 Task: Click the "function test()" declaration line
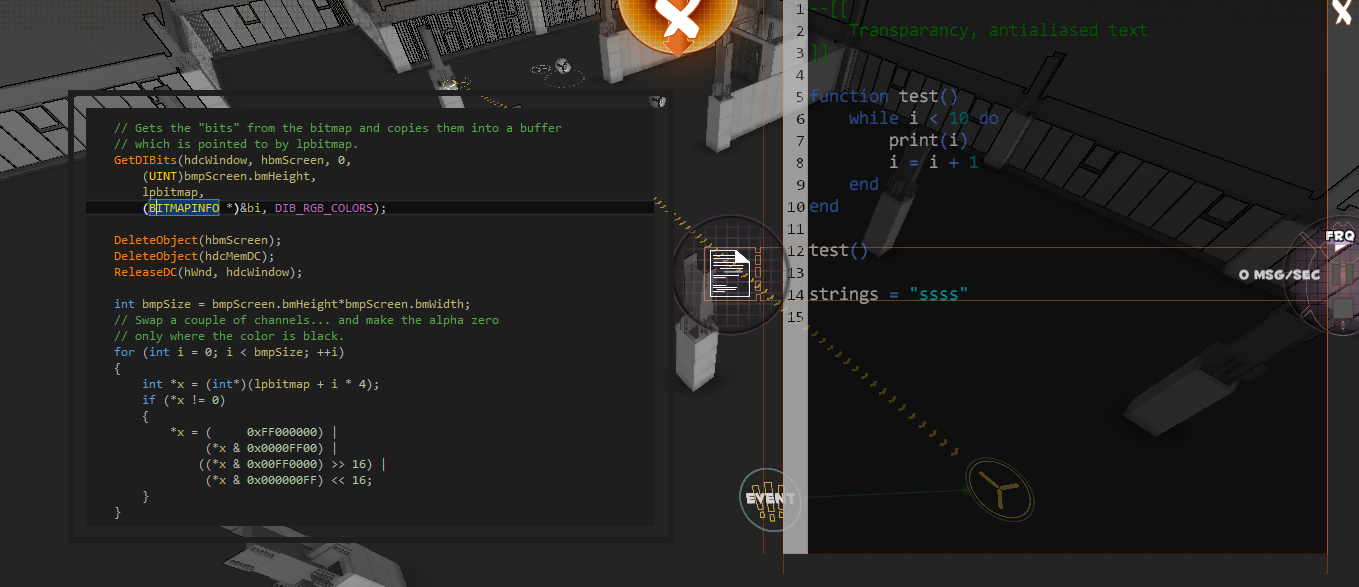pyautogui.click(x=883, y=97)
